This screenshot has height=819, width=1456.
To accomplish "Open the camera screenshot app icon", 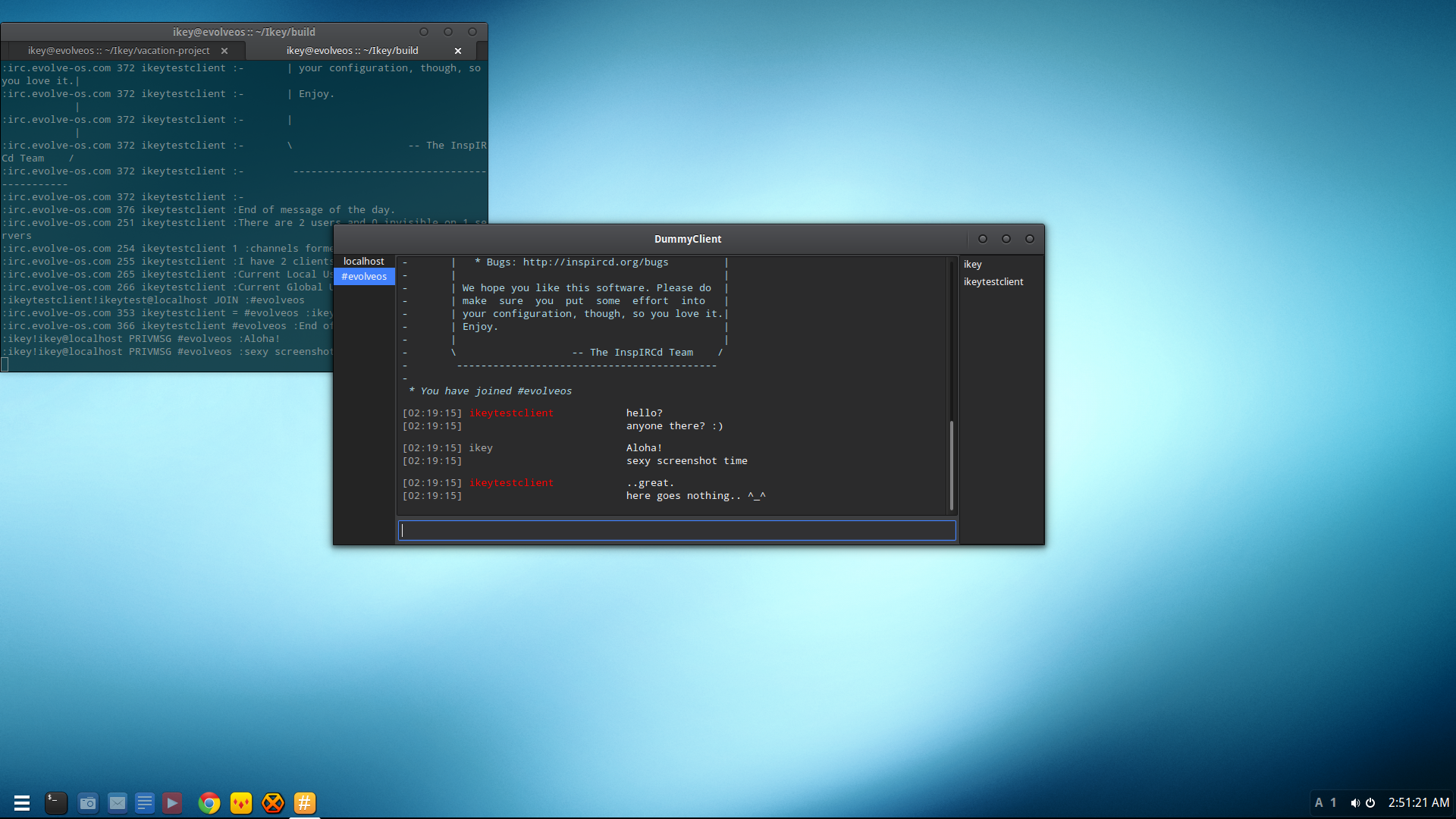I will 88,803.
